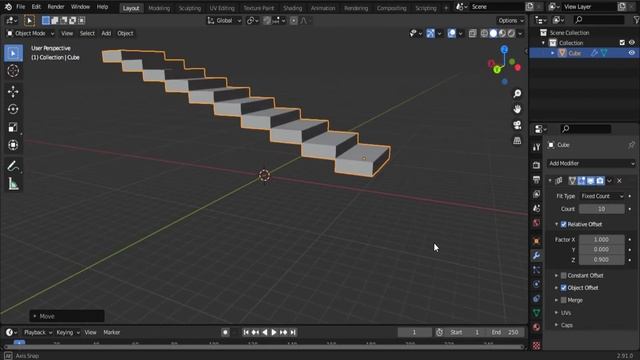Toggle Collection visibility eye icon
Viewport: 640px width, 360px height.
click(631, 43)
